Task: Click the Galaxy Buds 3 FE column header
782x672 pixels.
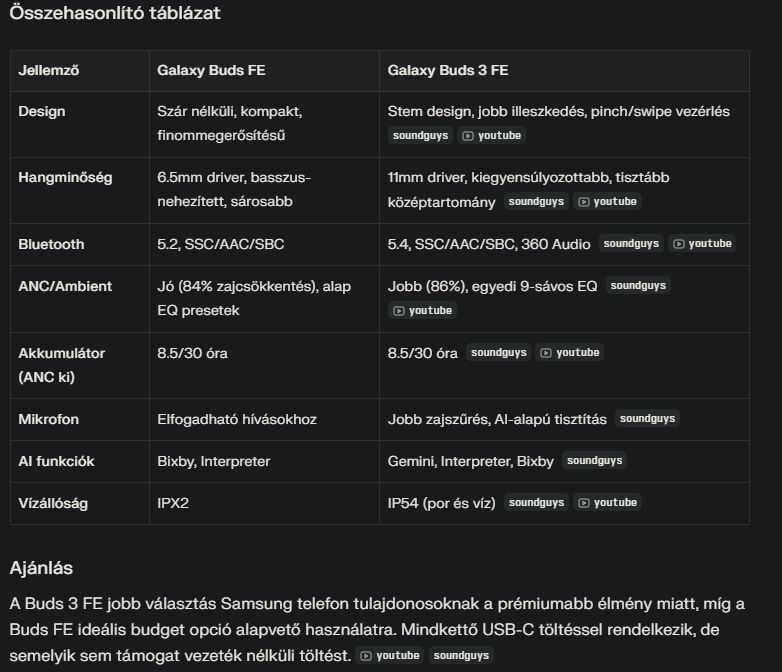Action: (x=448, y=71)
